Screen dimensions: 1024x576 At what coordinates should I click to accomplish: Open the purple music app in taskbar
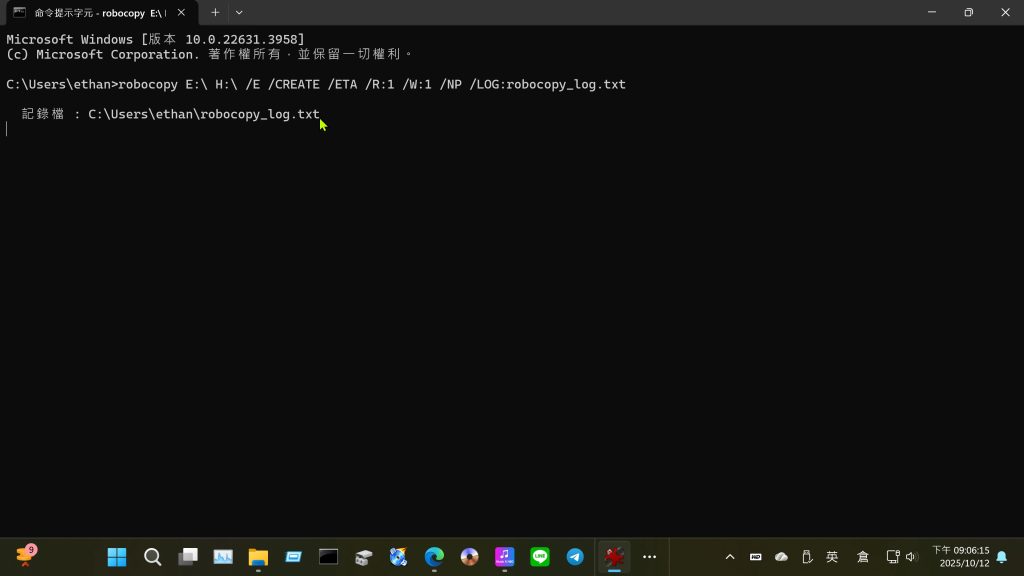pos(504,557)
